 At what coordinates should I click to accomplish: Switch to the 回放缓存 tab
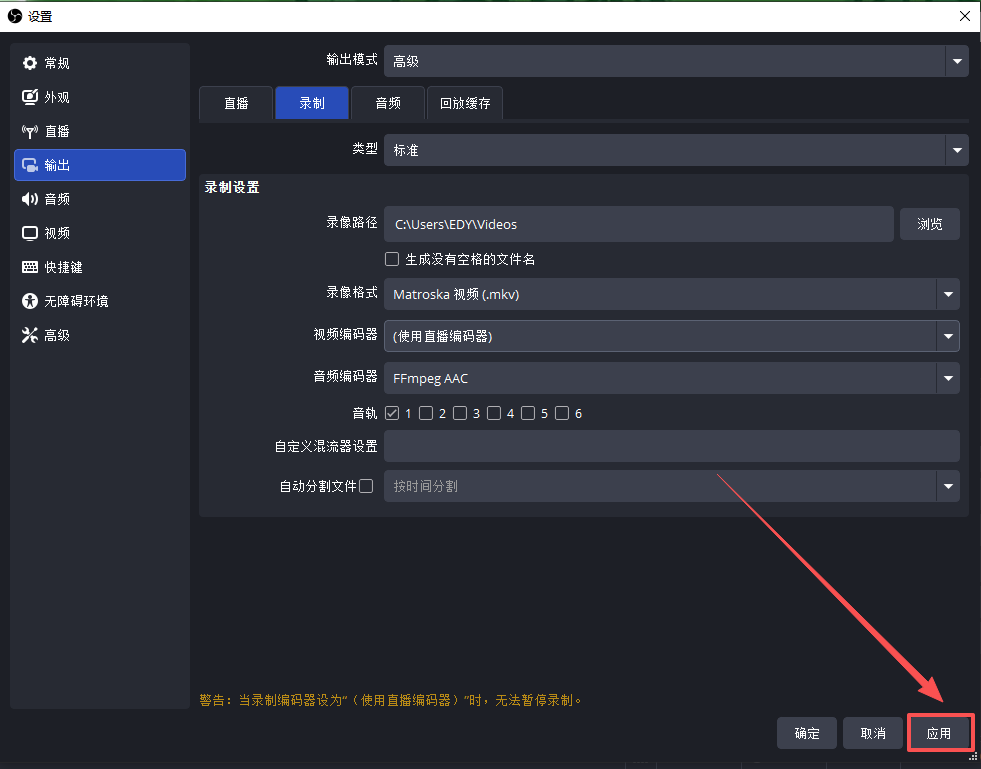(x=465, y=103)
